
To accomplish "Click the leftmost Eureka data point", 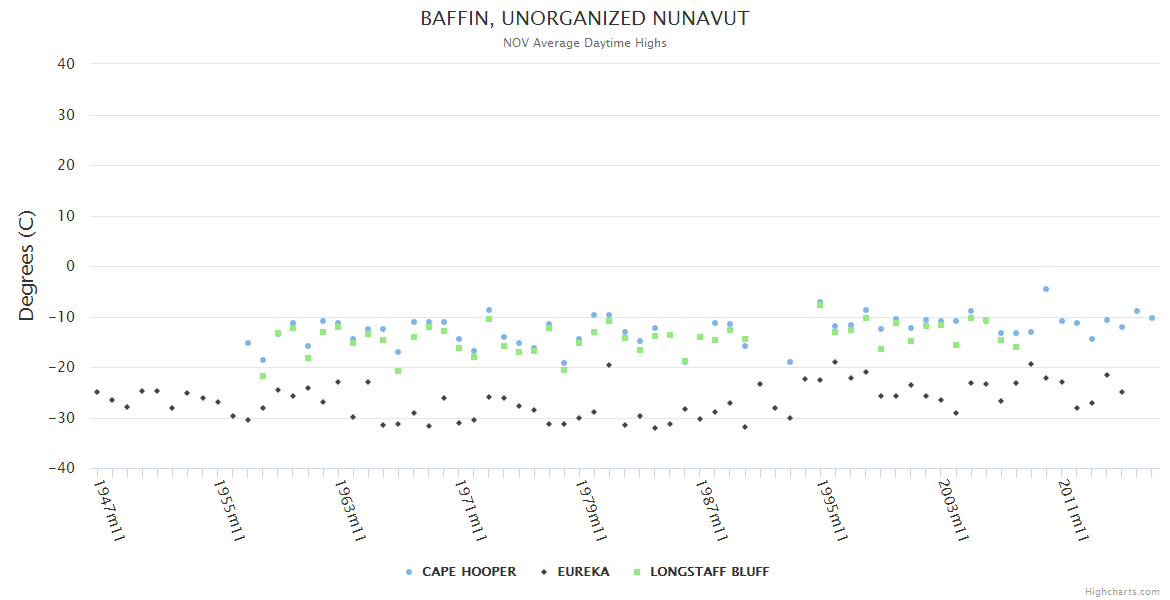I will coord(97,392).
